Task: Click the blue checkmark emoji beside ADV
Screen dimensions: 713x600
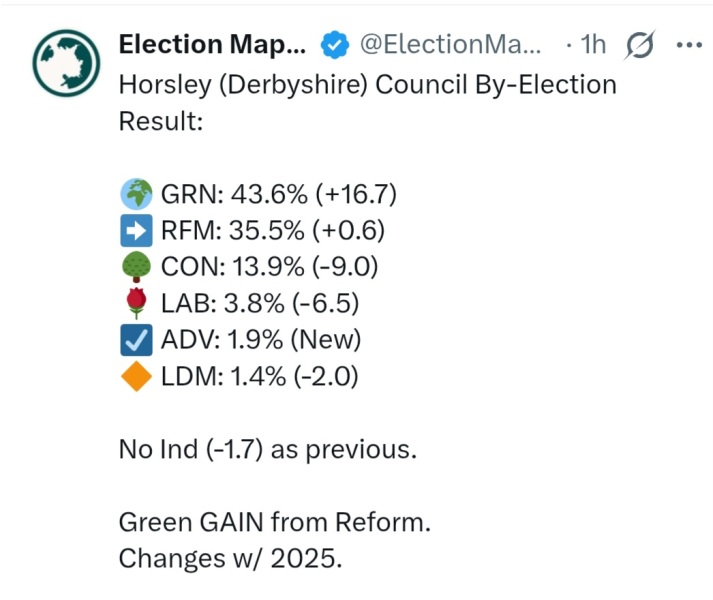Action: (136, 341)
